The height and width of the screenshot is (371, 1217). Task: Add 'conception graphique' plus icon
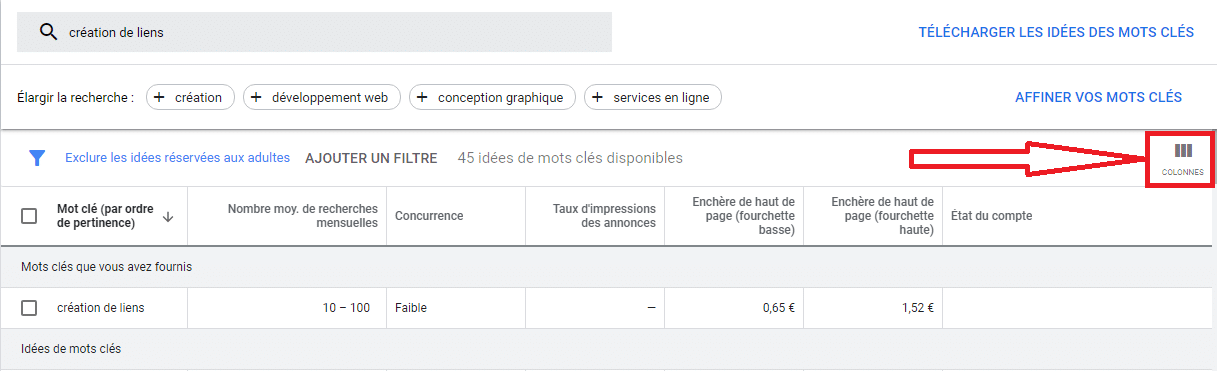(422, 97)
